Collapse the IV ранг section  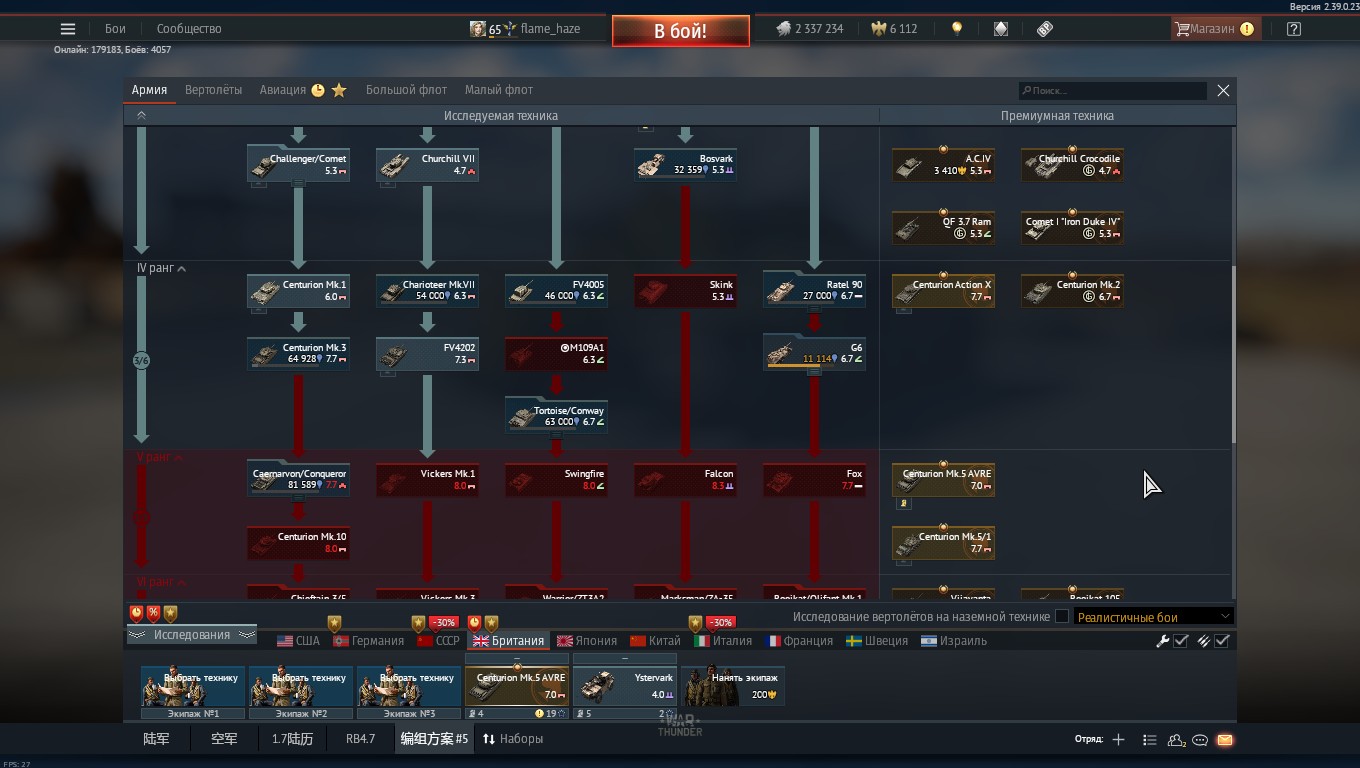181,269
